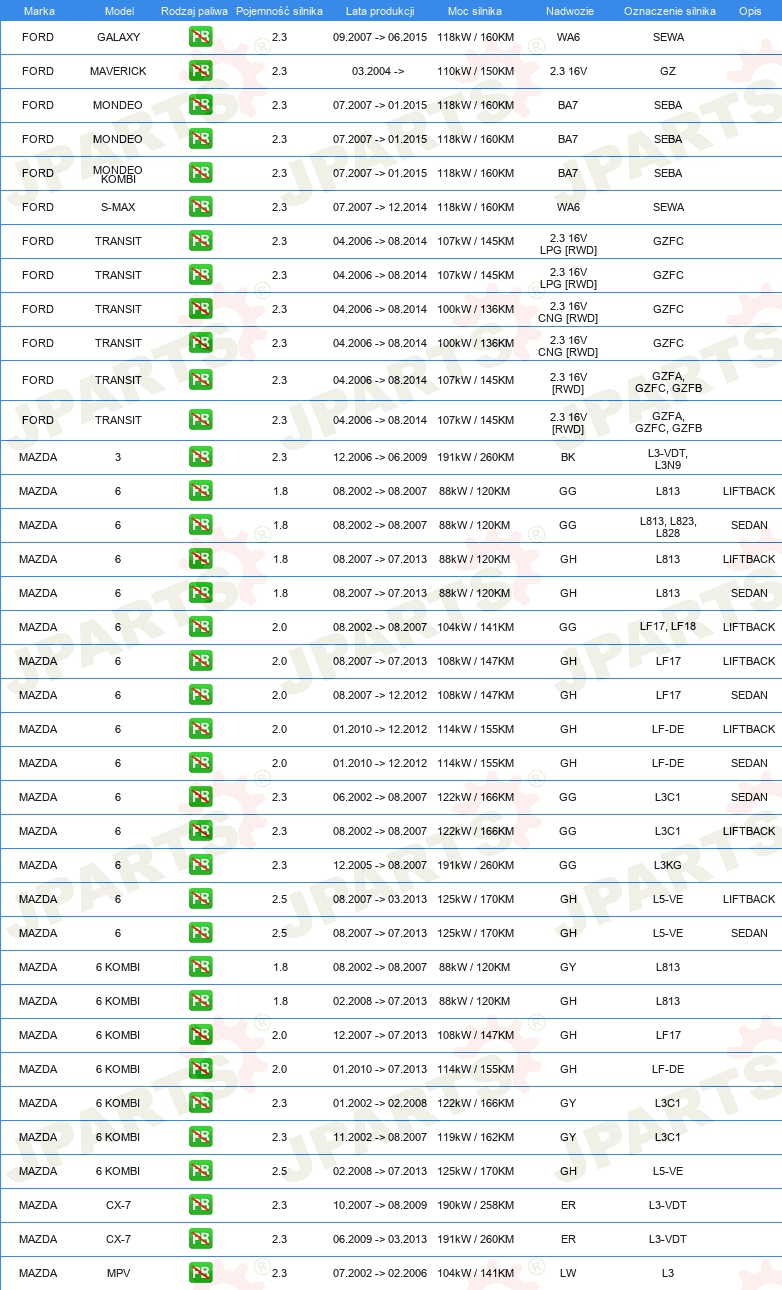The height and width of the screenshot is (1290, 782).
Task: Click the petrol fuel icon in the FORD MAVERICK row
Action: 200,71
